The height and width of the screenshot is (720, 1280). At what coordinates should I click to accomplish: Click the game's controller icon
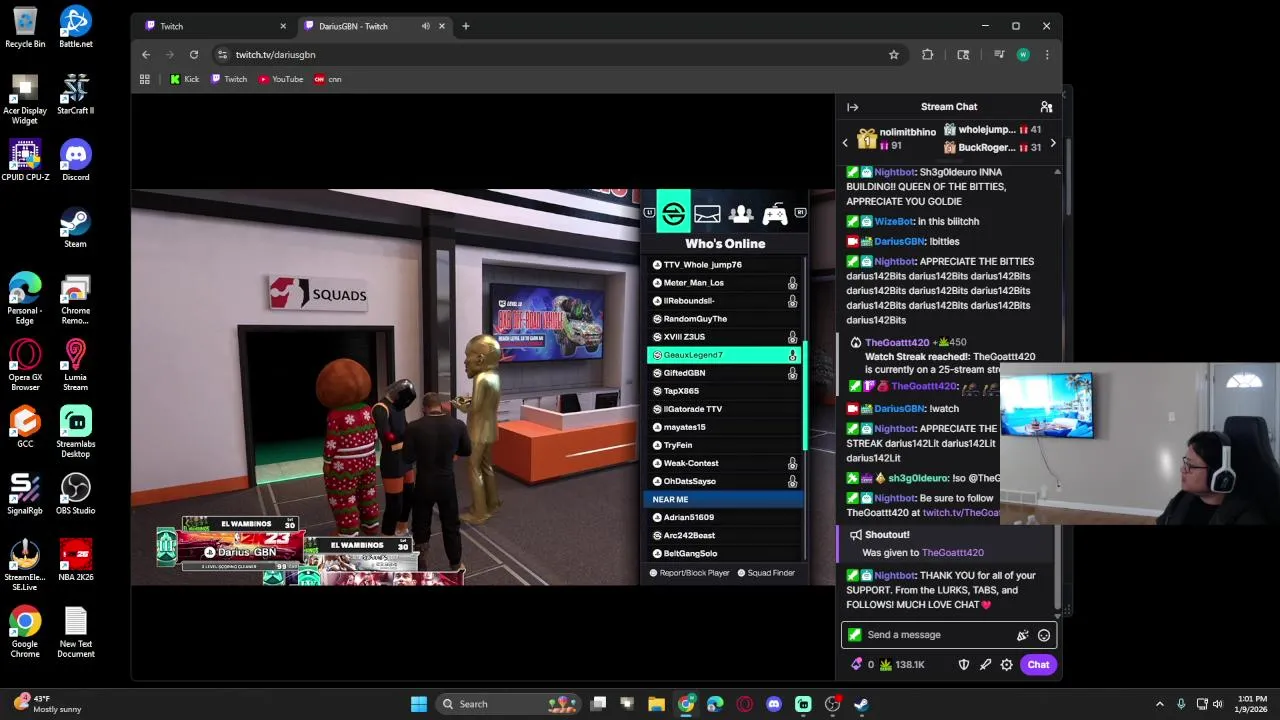(774, 214)
